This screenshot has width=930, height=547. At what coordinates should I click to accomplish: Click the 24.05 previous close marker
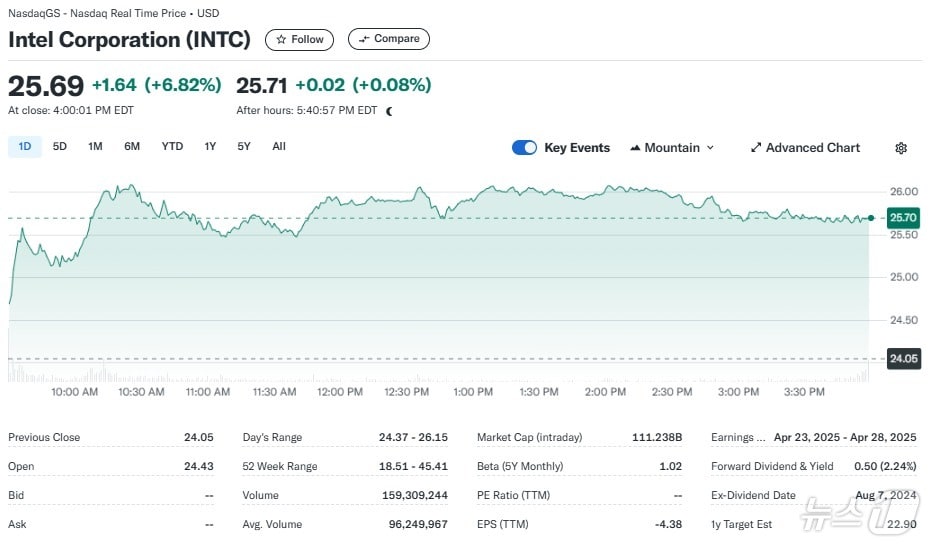coord(903,358)
